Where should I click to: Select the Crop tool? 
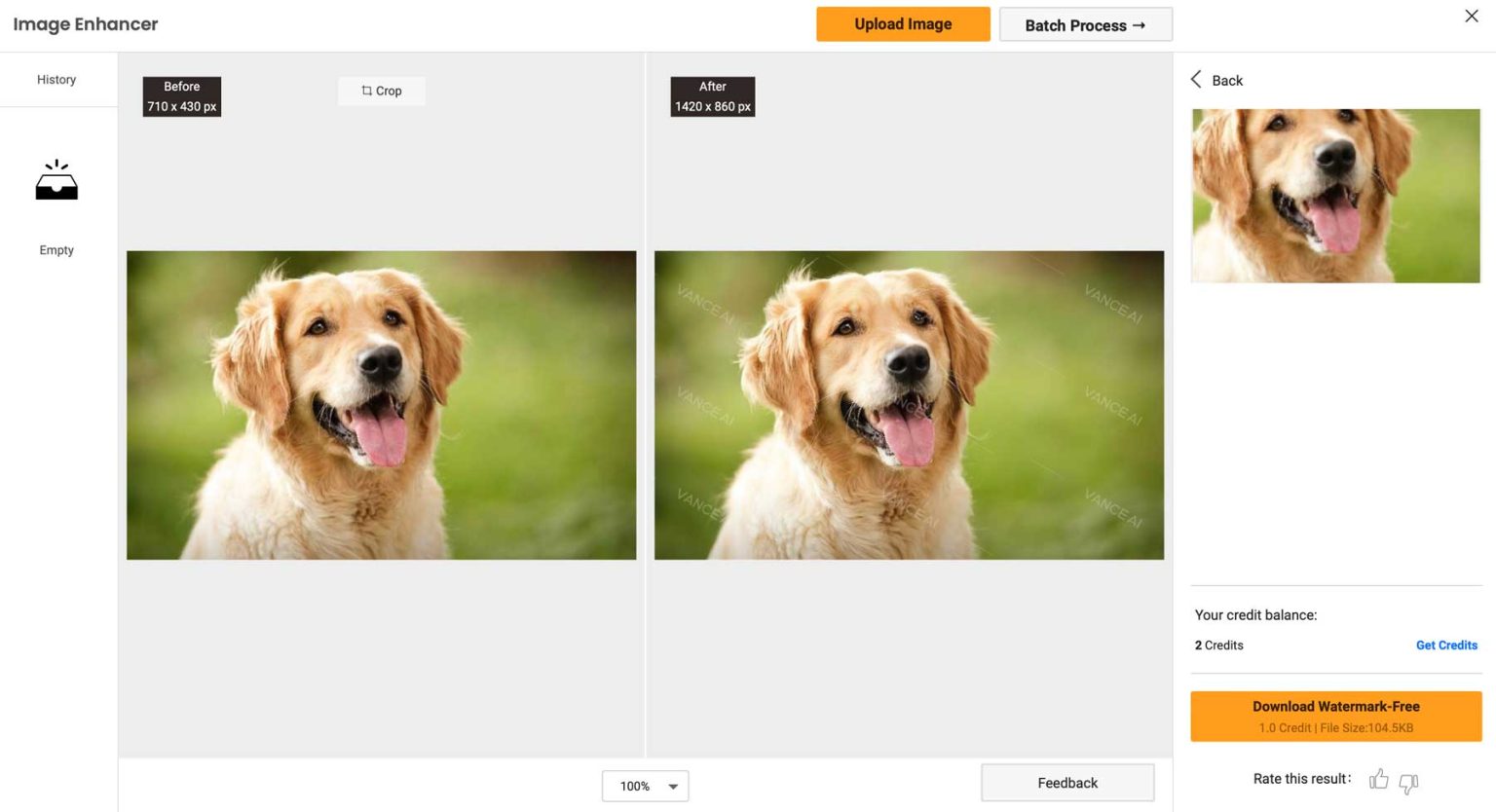coord(381,91)
